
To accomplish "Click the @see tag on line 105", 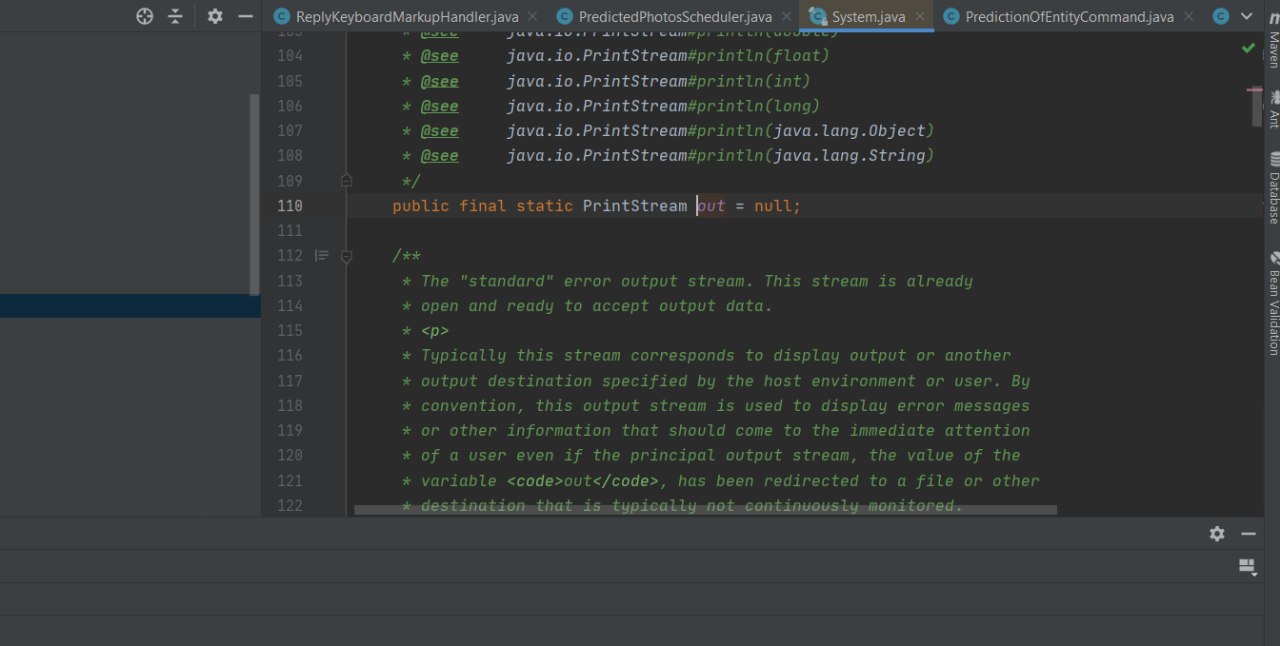I will click(440, 81).
